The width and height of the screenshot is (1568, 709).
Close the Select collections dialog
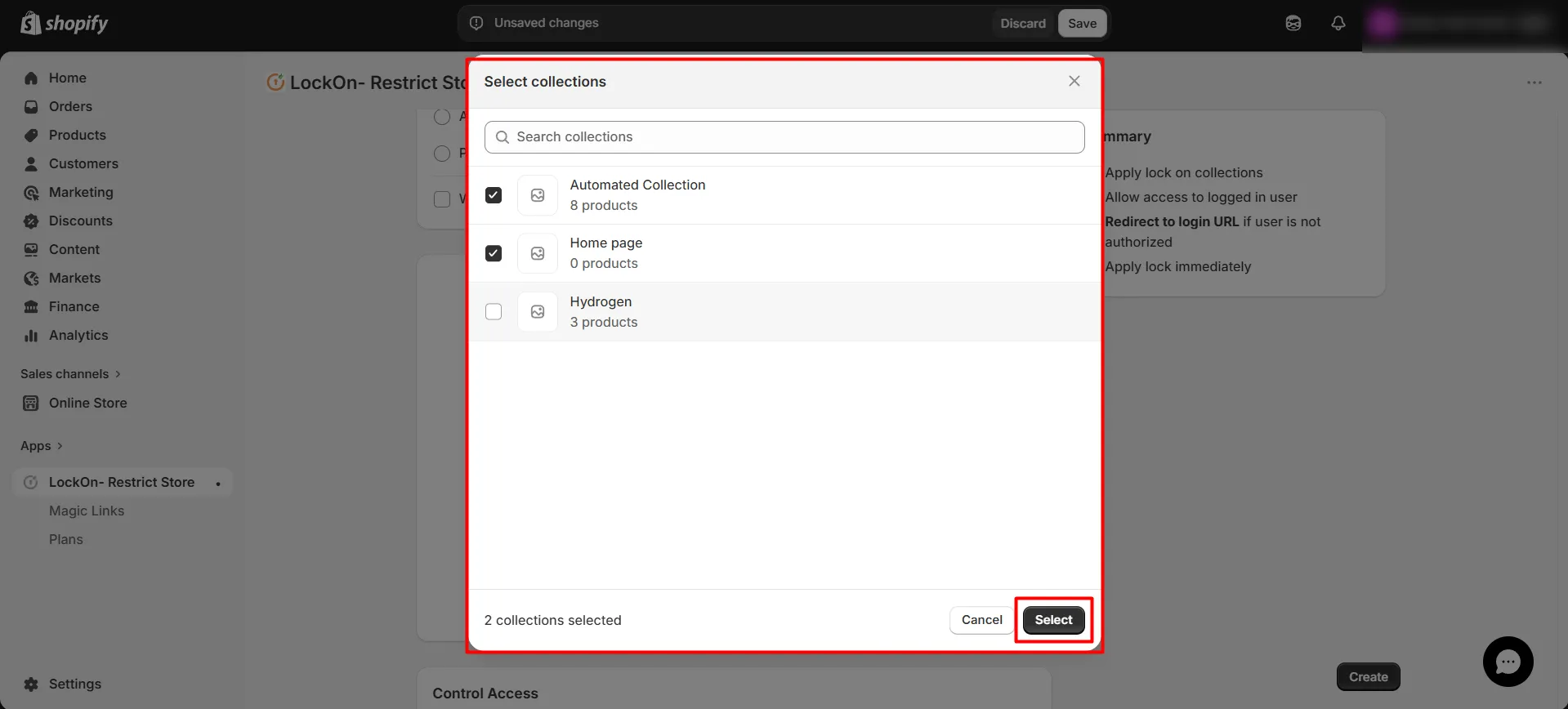[x=1074, y=81]
